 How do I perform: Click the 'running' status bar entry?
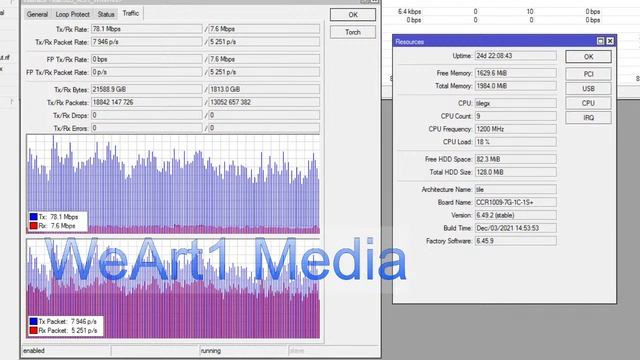point(243,351)
